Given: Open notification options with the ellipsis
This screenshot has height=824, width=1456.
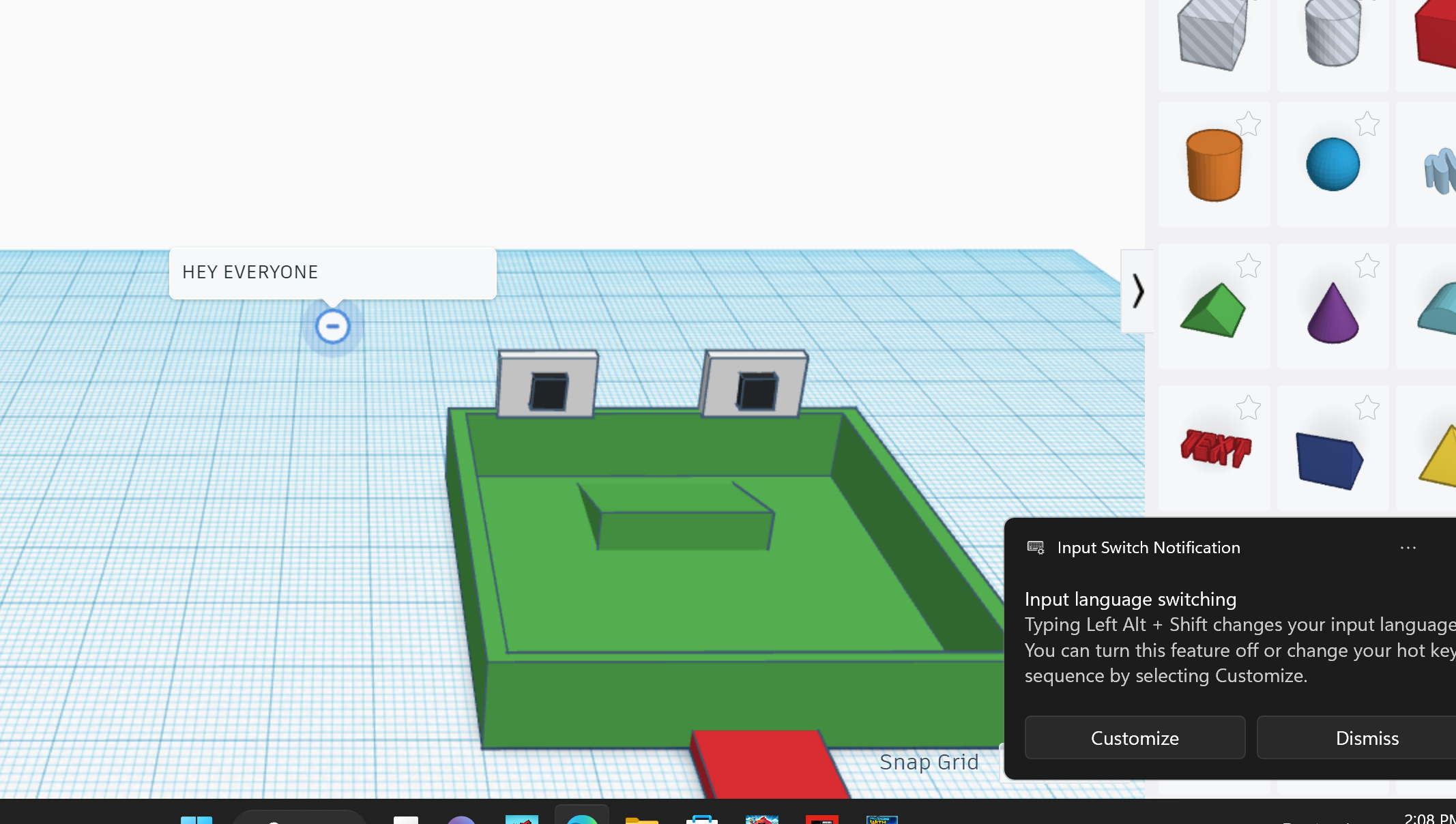Looking at the screenshot, I should tap(1408, 548).
